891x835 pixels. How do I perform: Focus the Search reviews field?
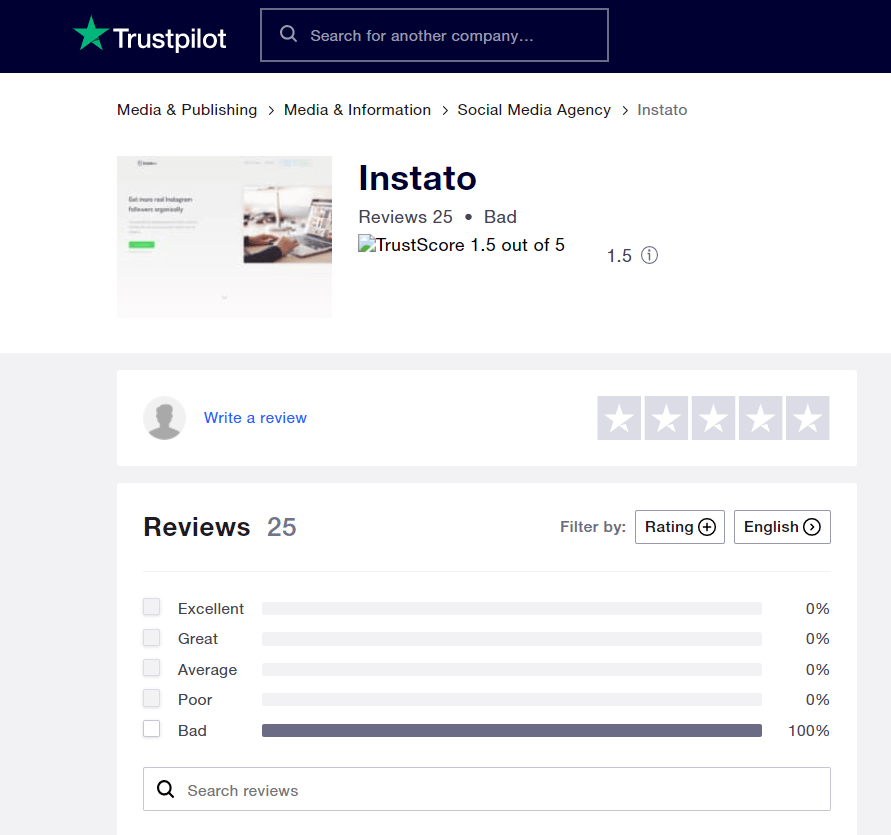(486, 789)
